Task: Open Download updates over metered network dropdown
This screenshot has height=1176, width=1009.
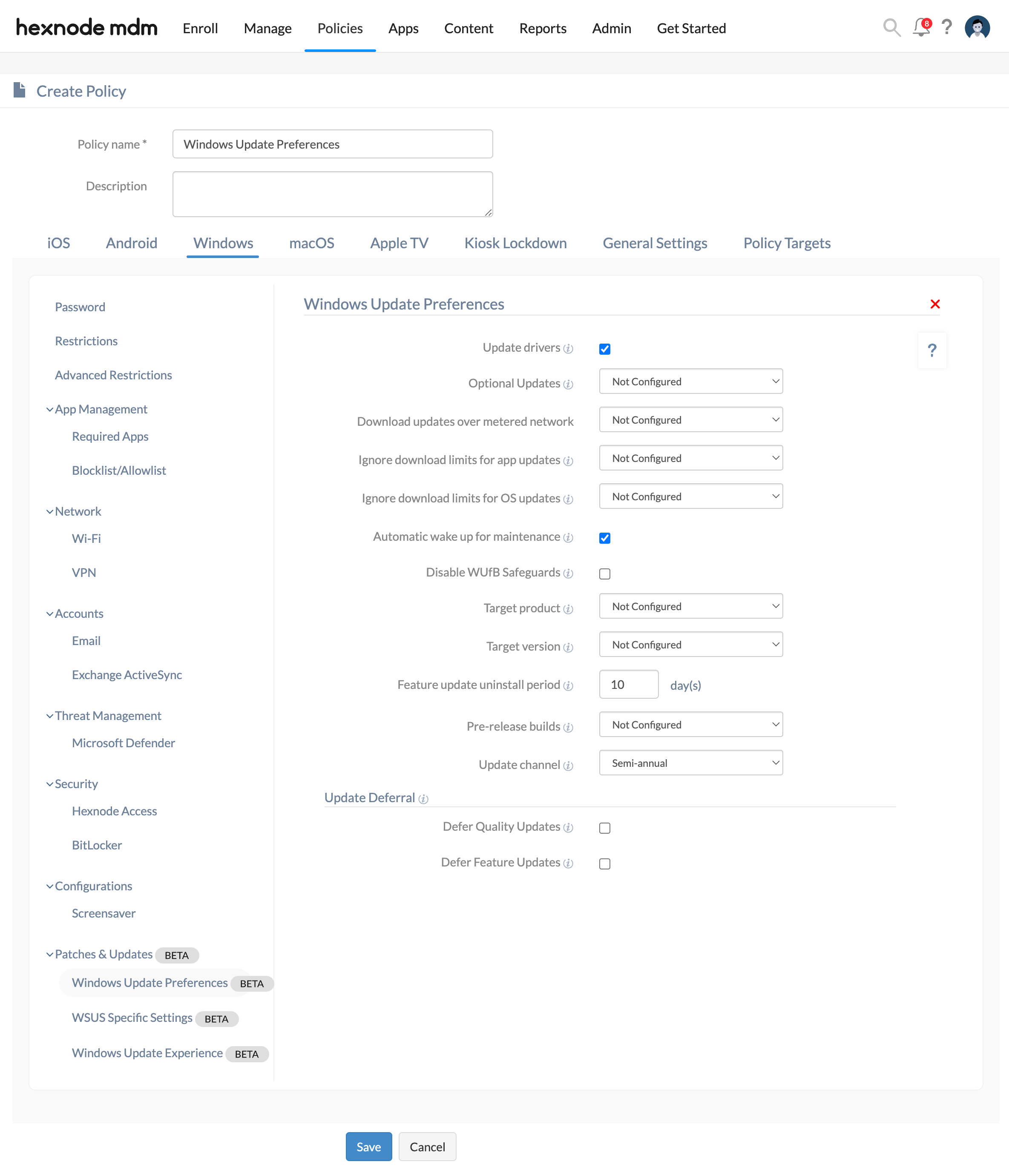Action: (690, 419)
